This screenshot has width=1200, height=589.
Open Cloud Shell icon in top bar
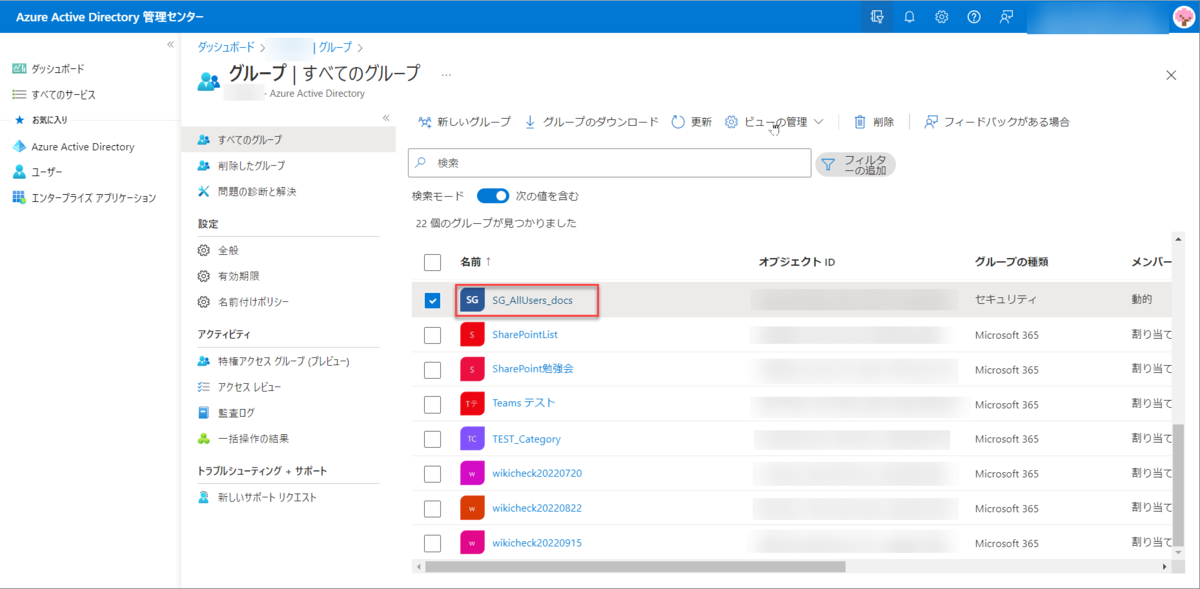tap(877, 17)
